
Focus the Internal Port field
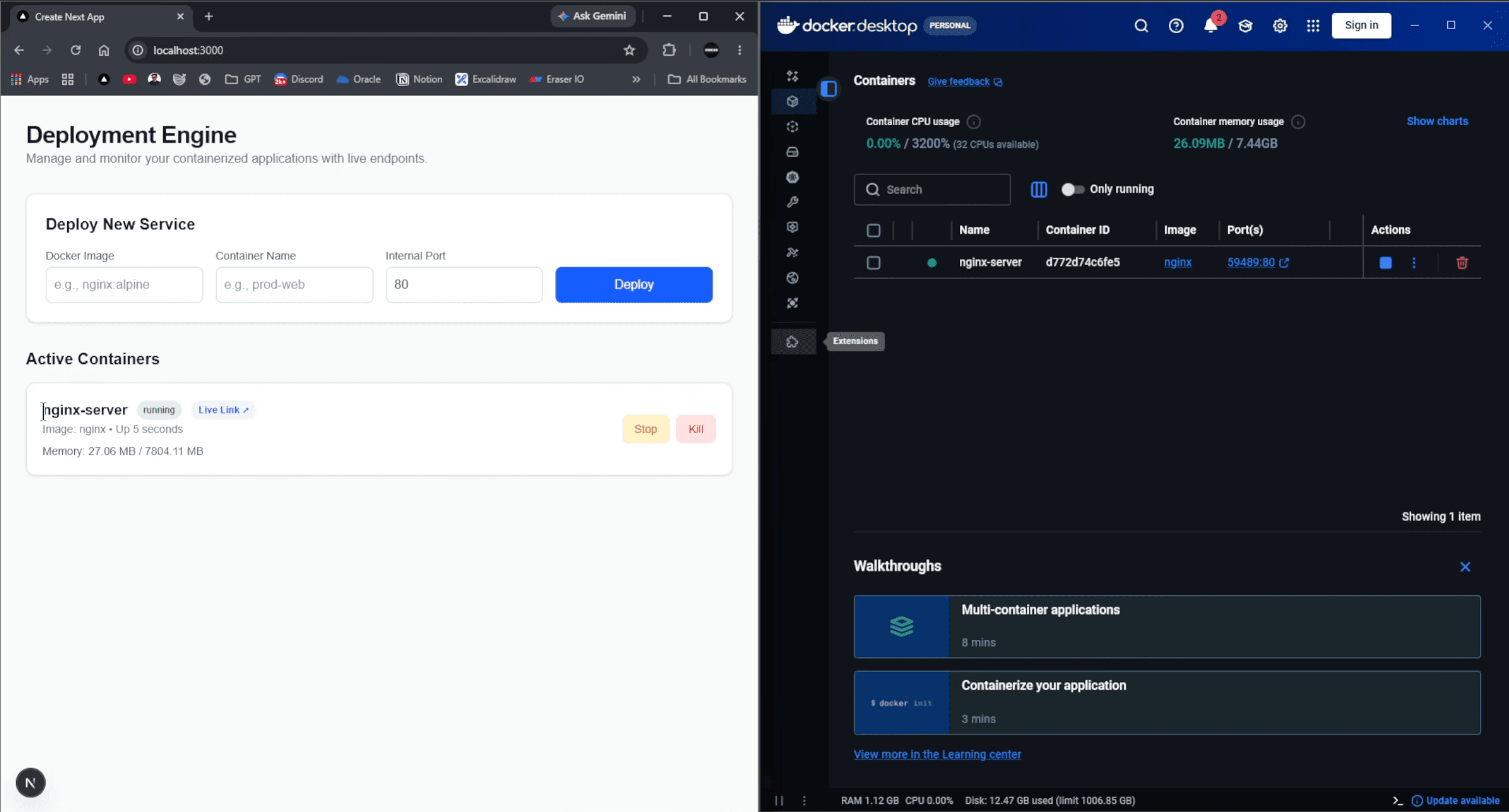pos(464,285)
